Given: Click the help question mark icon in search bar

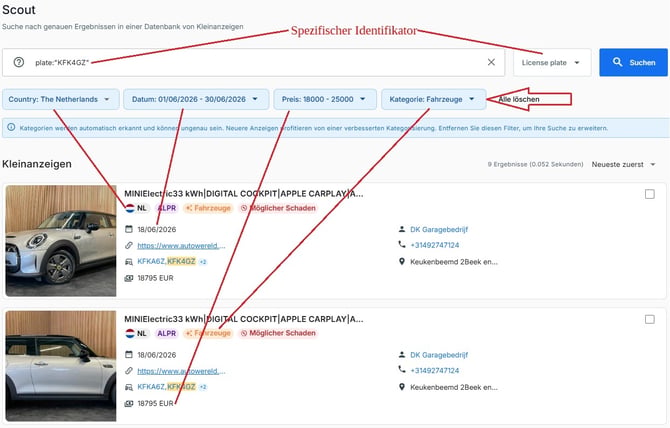Looking at the screenshot, I should tap(18, 62).
